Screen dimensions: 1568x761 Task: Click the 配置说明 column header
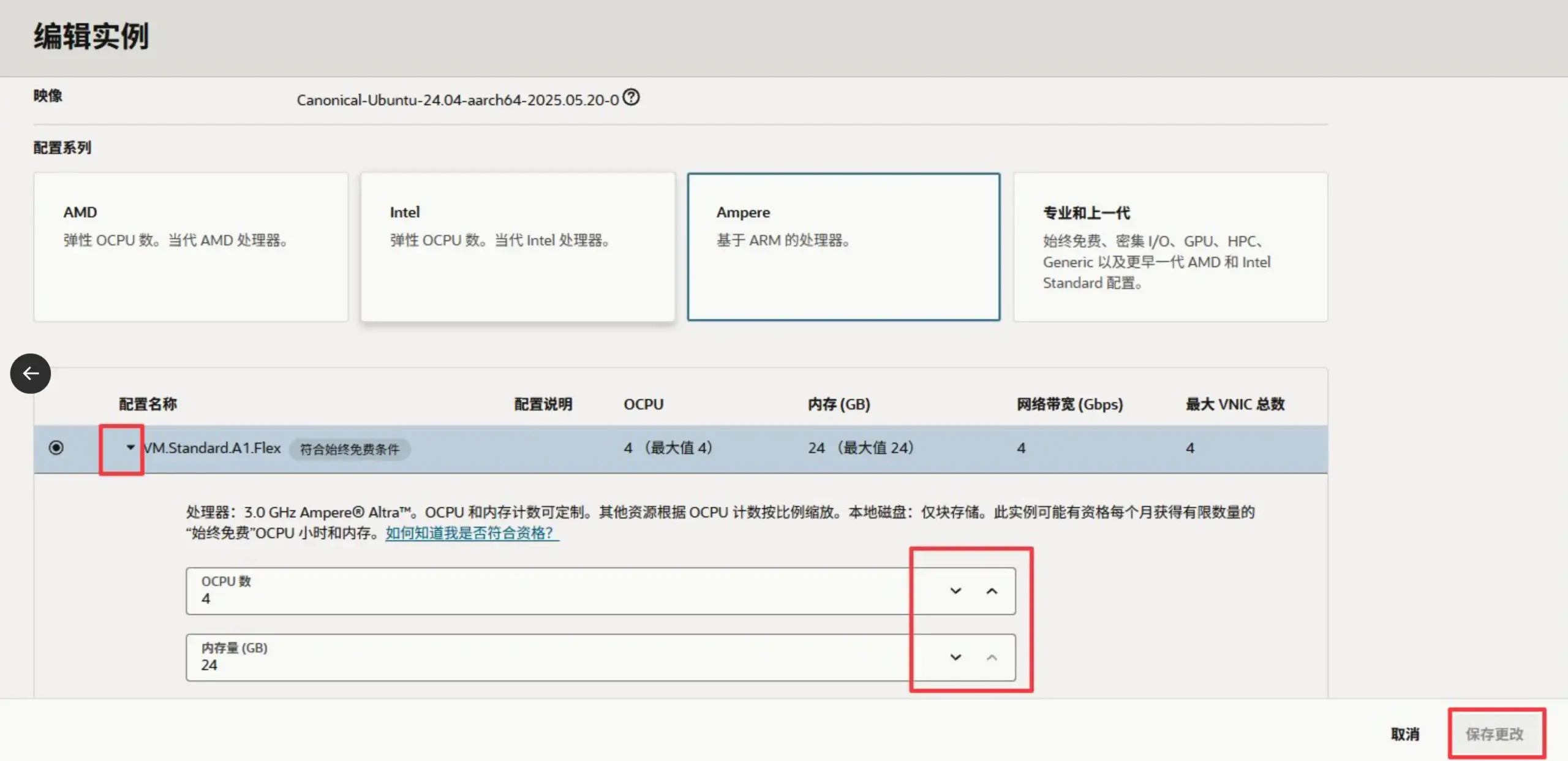543,404
